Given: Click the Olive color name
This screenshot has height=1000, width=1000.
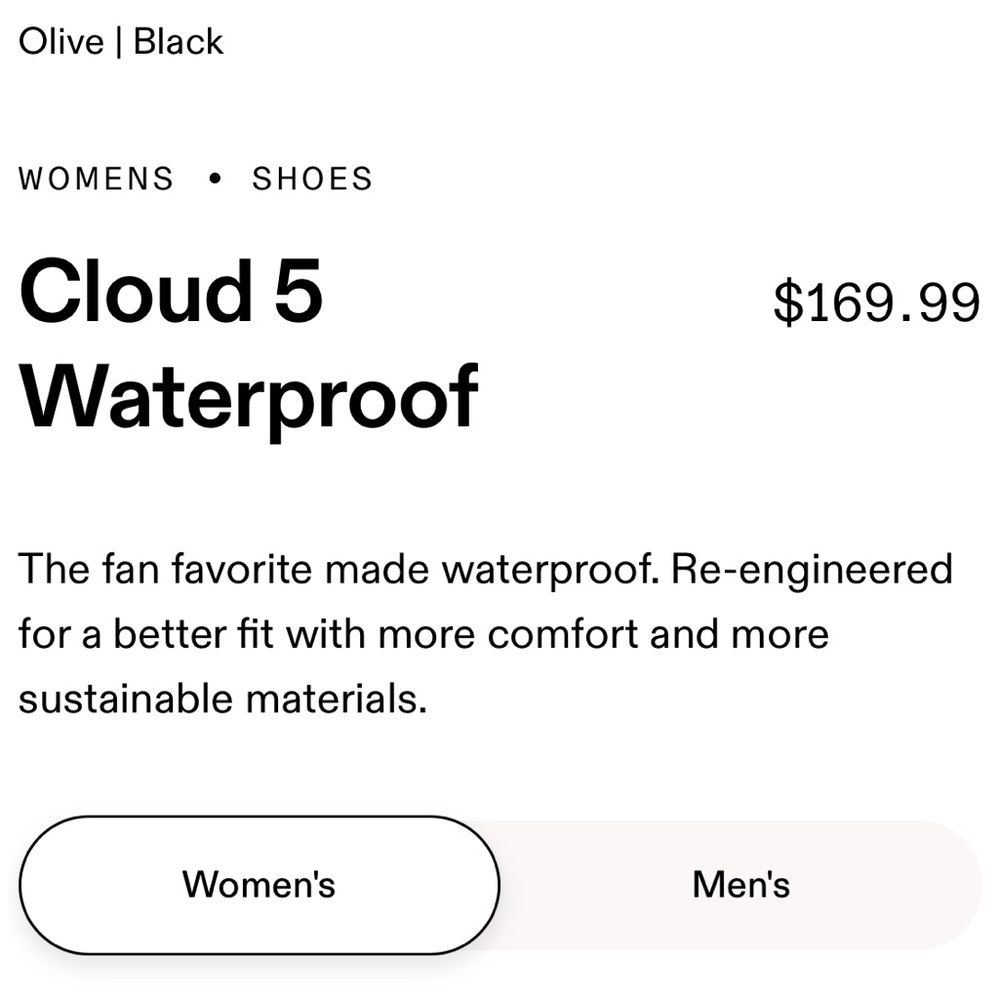Looking at the screenshot, I should click(60, 41).
